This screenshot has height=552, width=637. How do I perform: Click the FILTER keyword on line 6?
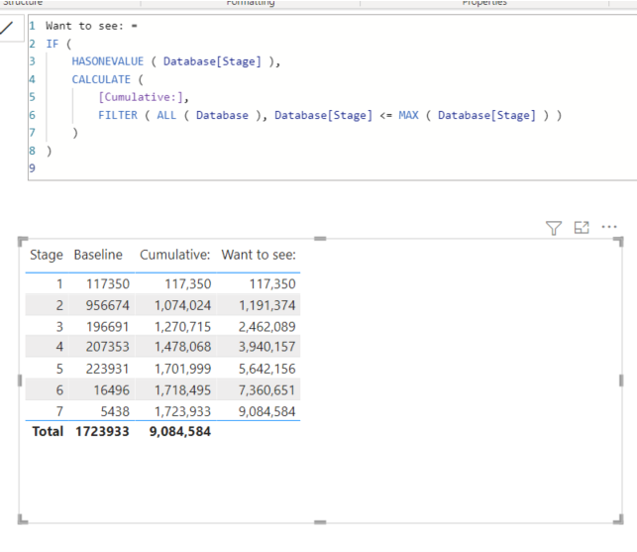click(118, 115)
